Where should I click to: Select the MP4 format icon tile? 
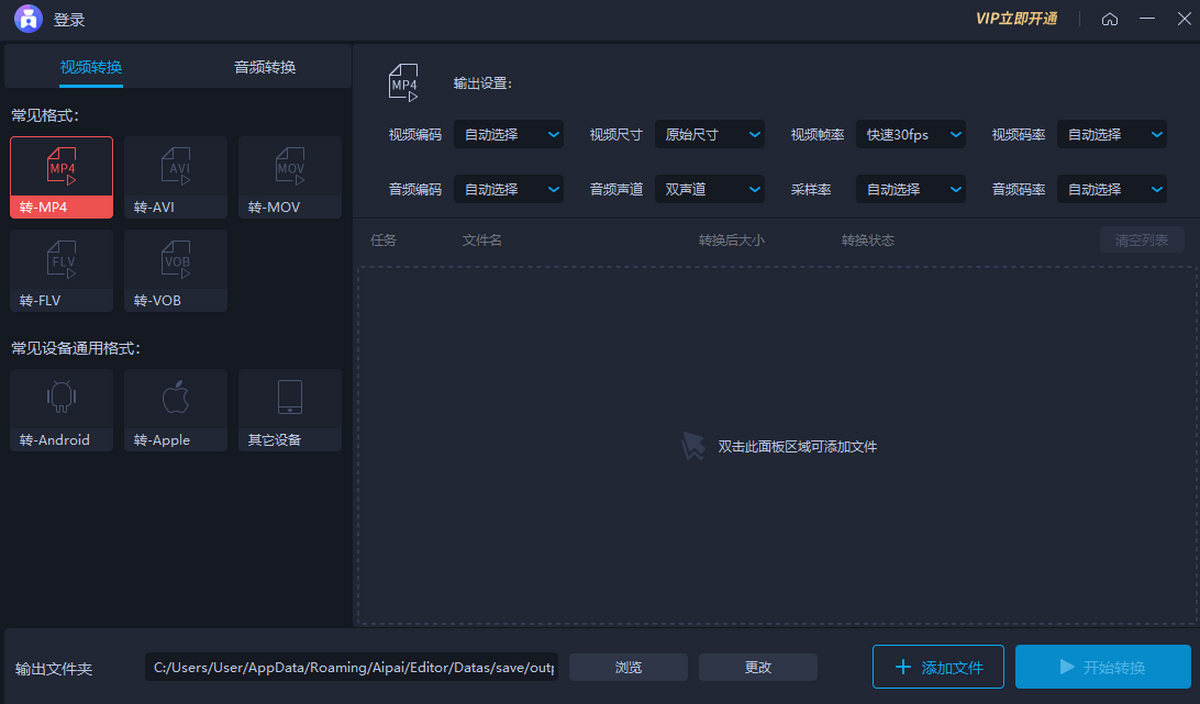click(x=62, y=177)
